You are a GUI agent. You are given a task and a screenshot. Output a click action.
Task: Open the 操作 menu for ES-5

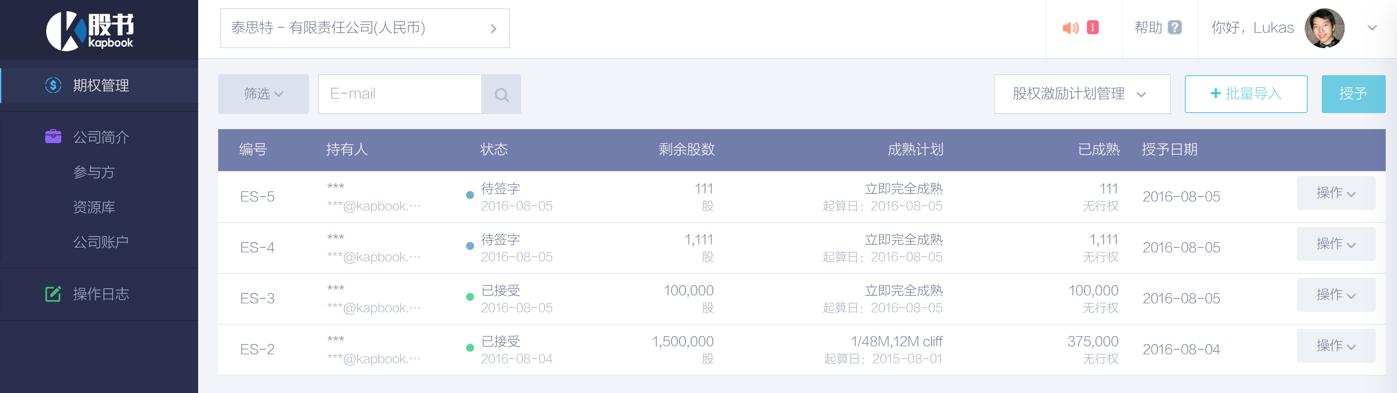[1336, 193]
